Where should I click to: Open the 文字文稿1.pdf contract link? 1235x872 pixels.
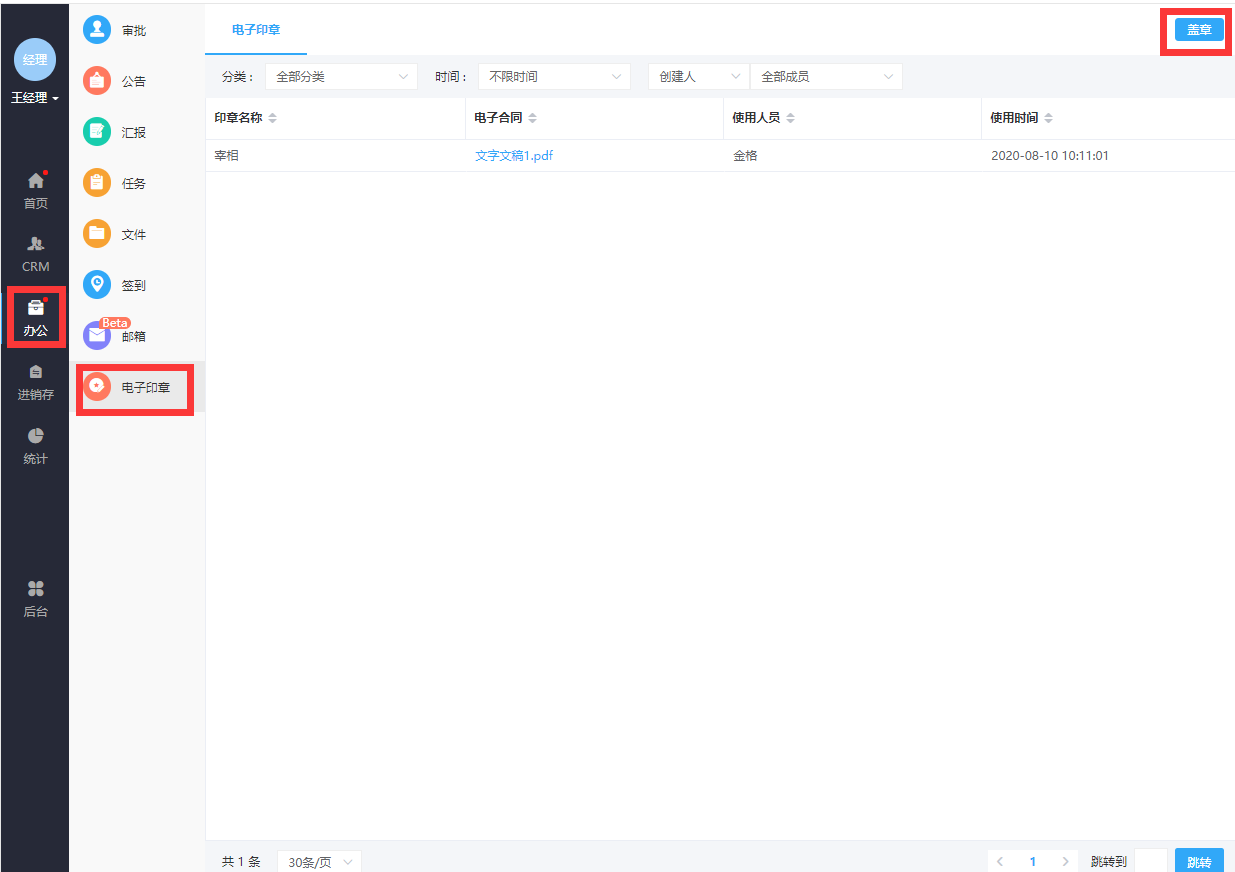[514, 156]
